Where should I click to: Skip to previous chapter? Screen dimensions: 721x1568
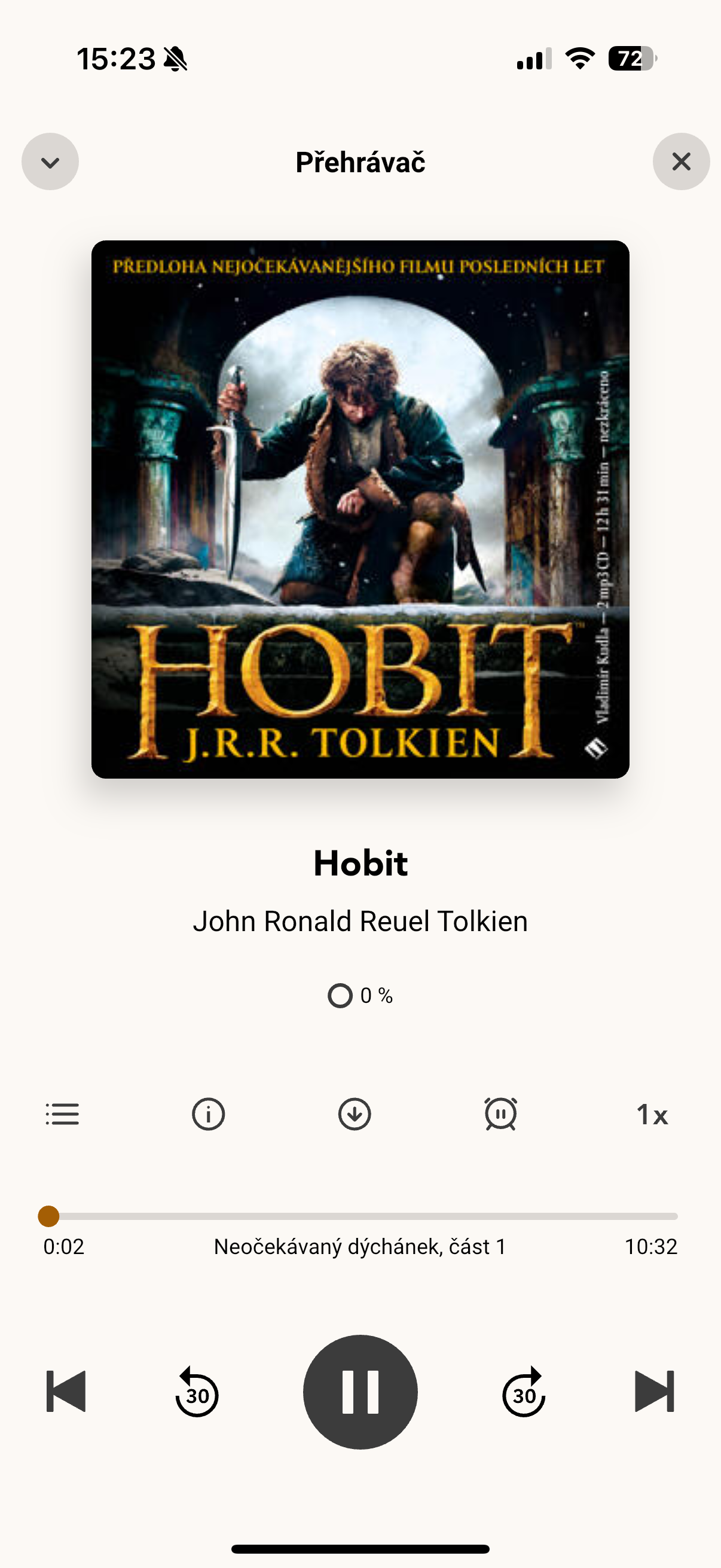coord(66,1392)
